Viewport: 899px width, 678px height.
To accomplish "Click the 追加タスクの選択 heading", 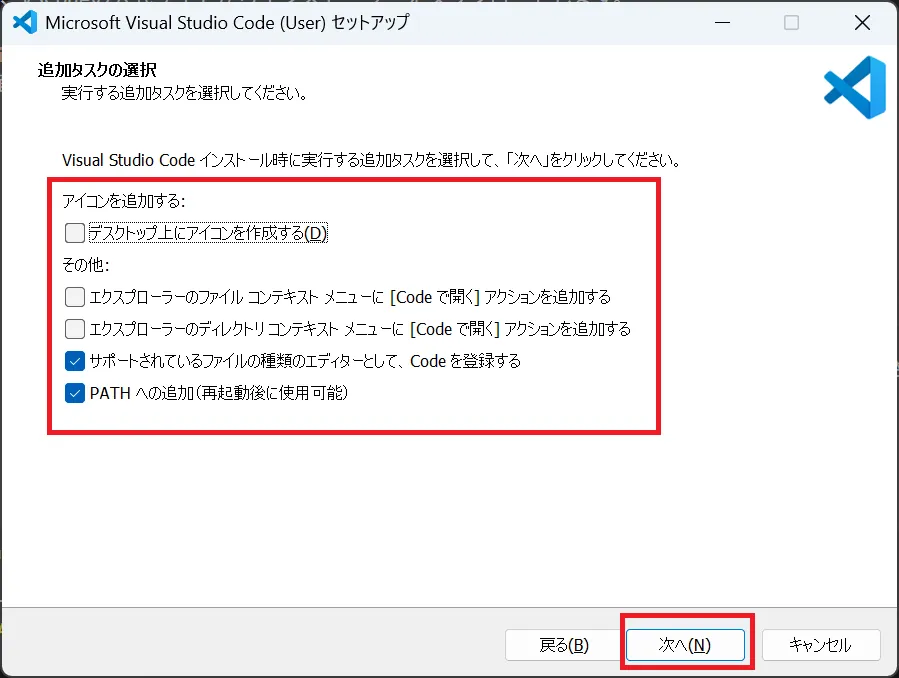I will 97,70.
